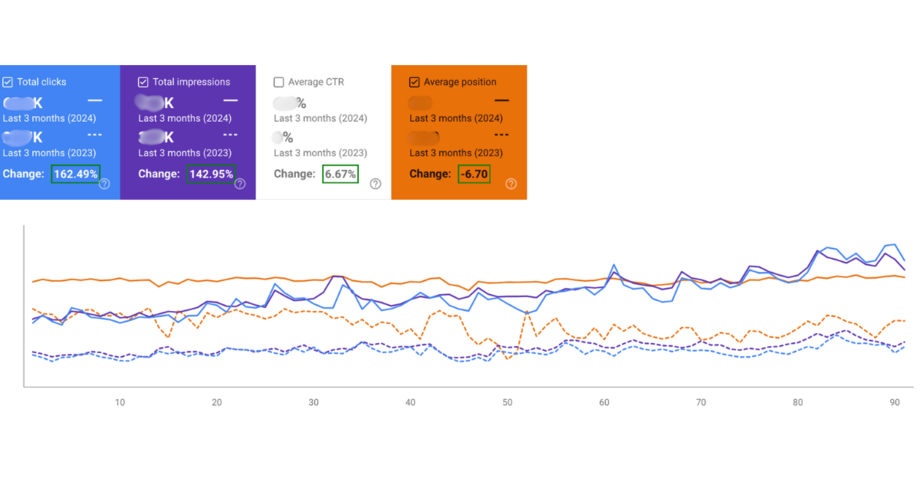Click dashed line legend in Average position card
The image size is (920, 481).
[501, 134]
